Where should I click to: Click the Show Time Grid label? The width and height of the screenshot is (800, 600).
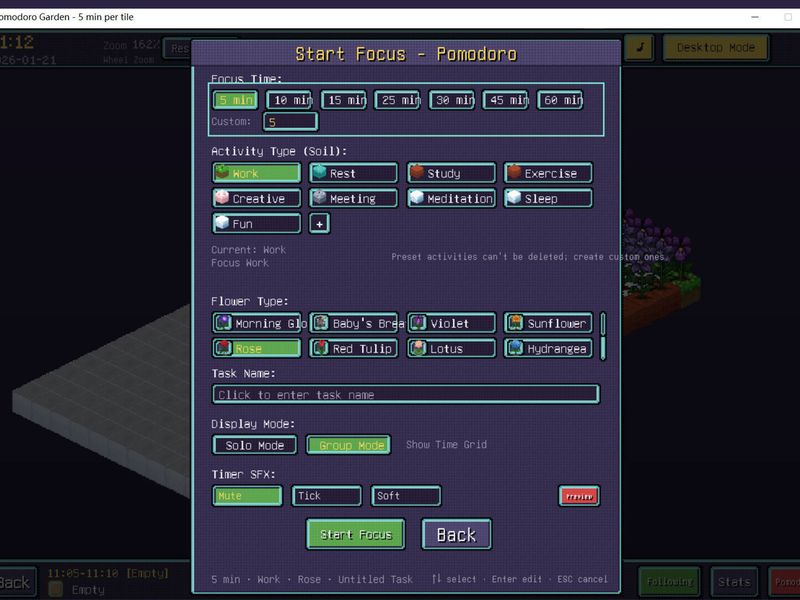tap(446, 444)
